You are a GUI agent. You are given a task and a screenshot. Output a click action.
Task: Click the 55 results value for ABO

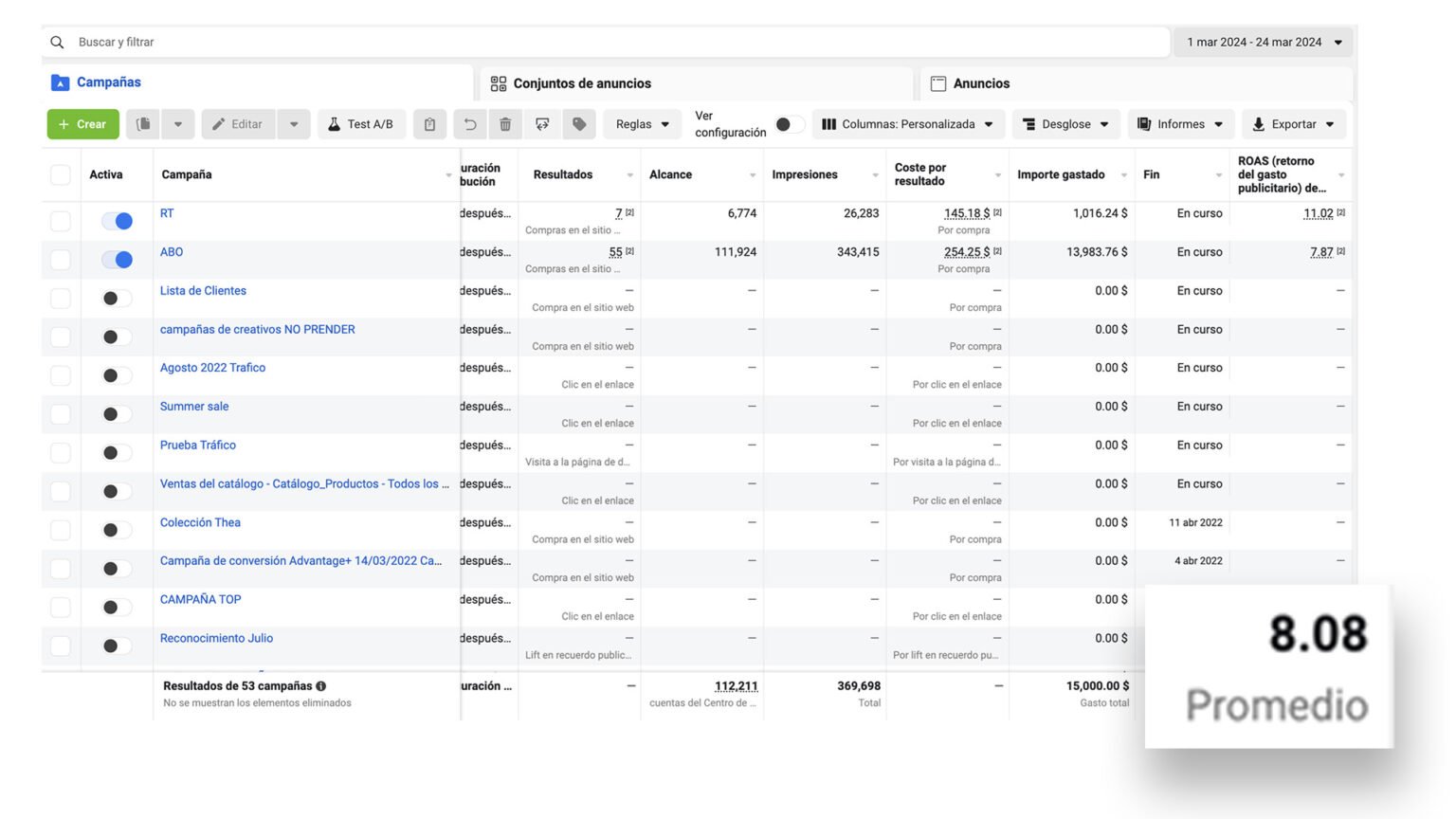point(616,252)
